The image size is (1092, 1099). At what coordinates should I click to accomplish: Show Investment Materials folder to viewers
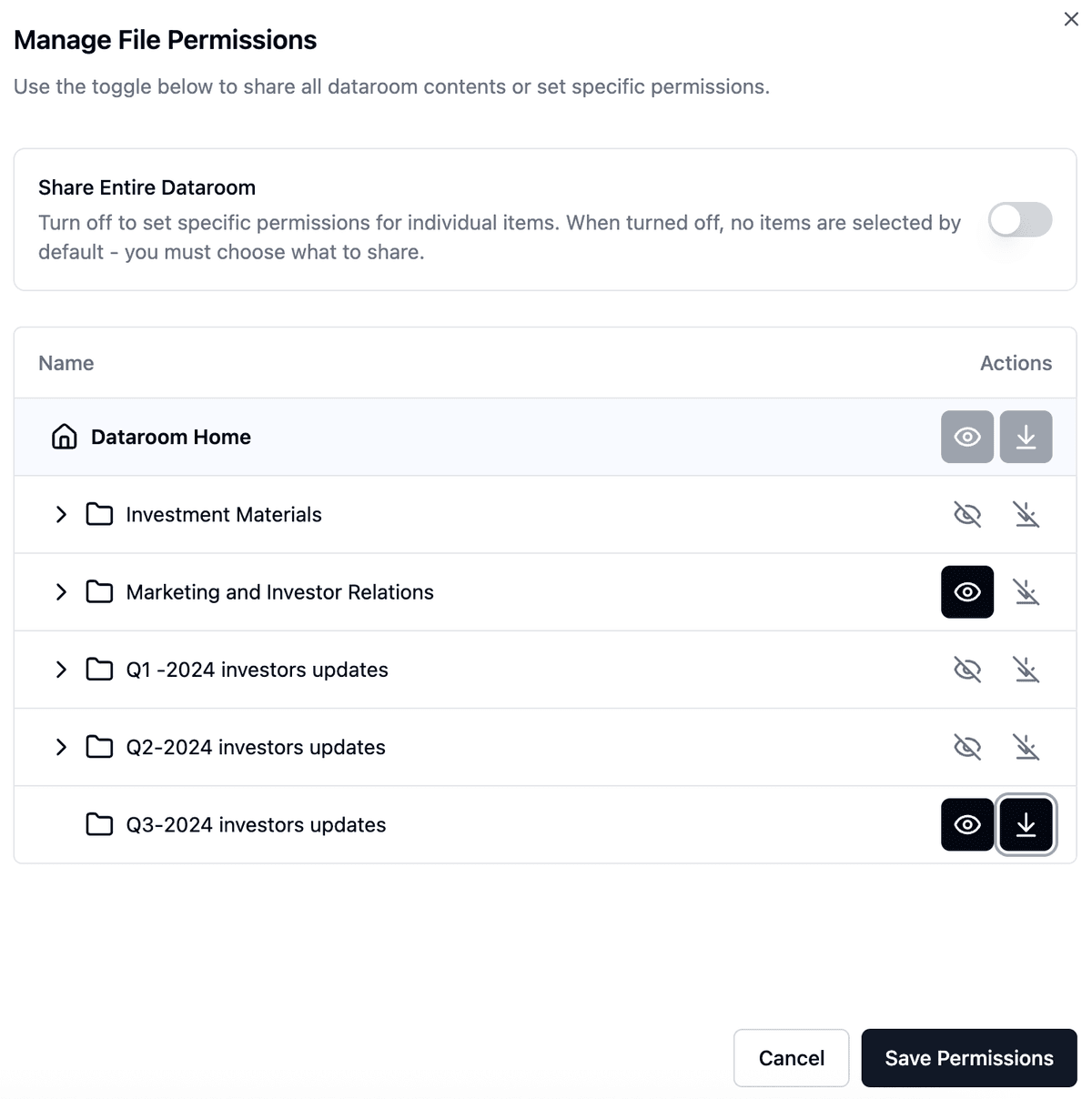tap(966, 515)
